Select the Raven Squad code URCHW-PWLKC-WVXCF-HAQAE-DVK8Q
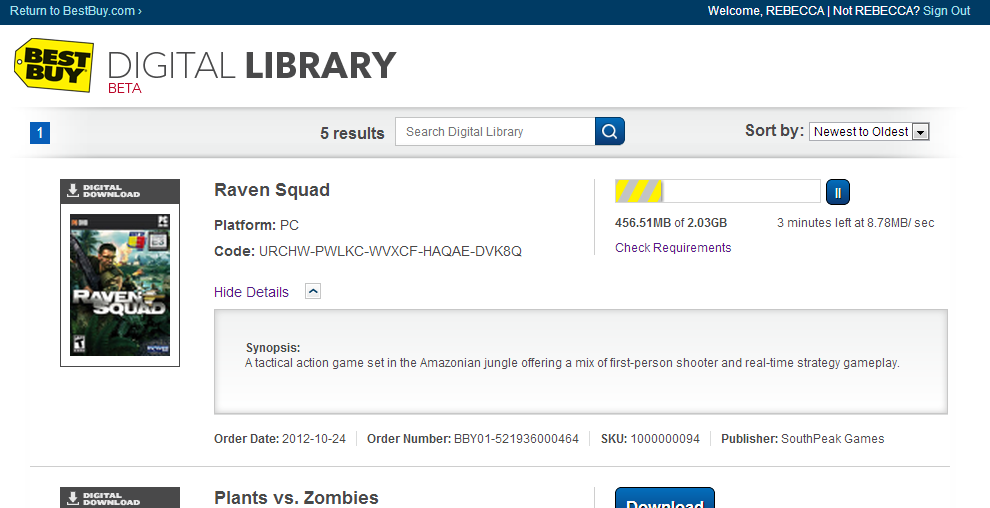The width and height of the screenshot is (990, 508). click(390, 251)
